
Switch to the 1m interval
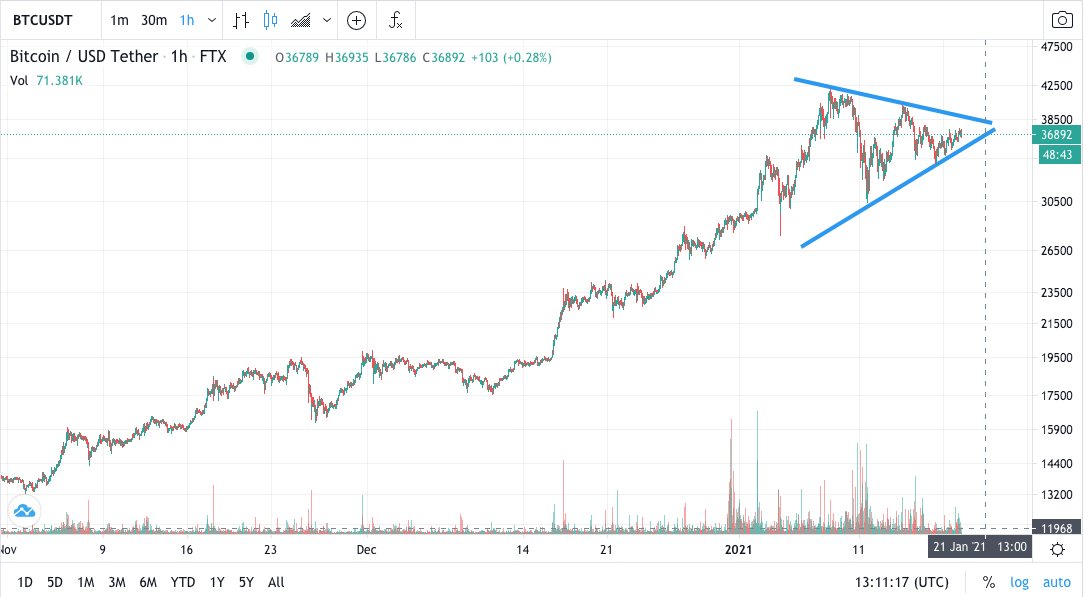(119, 19)
